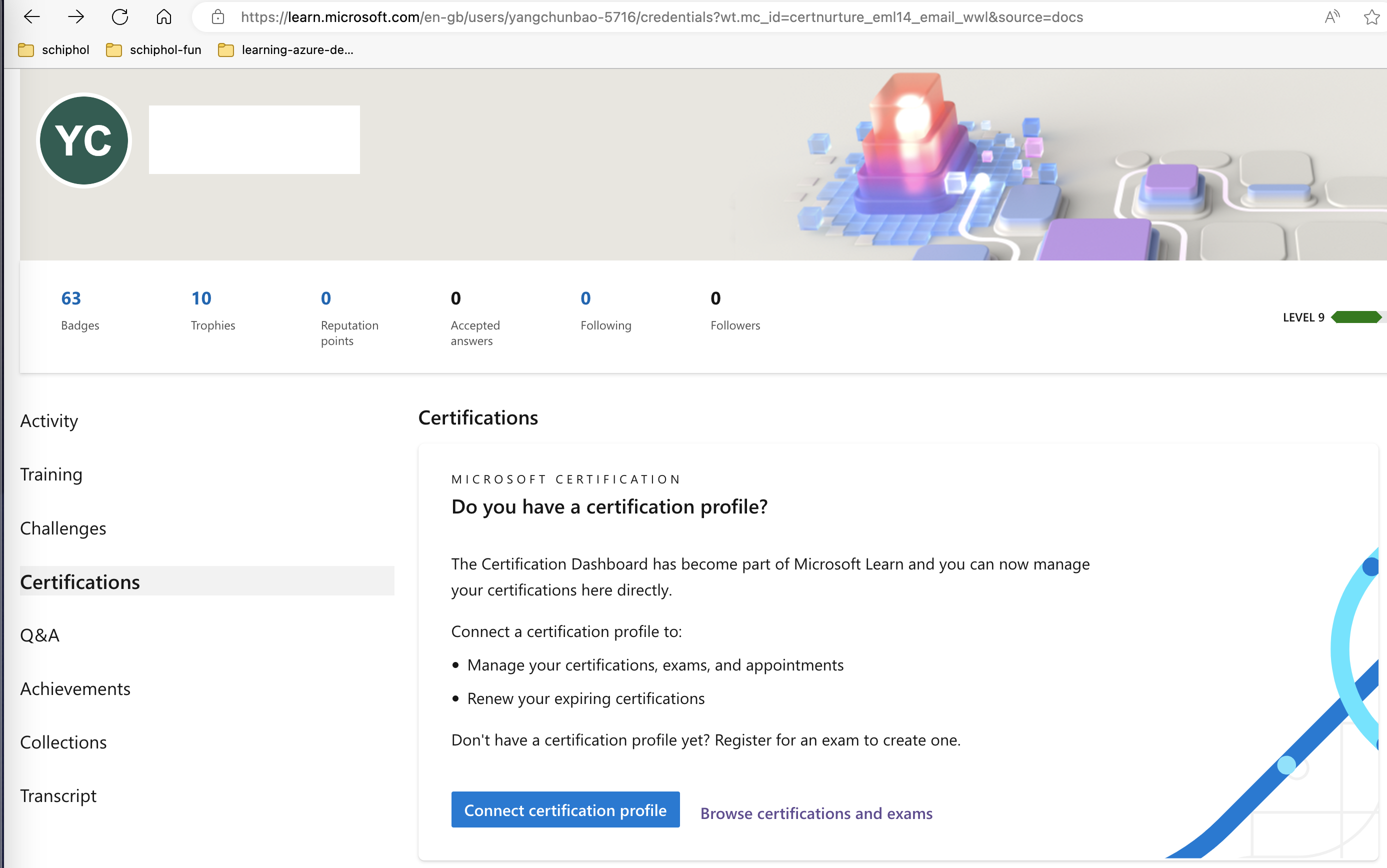Click the YC profile avatar
Screen dimensions: 1387x868
pos(84,140)
